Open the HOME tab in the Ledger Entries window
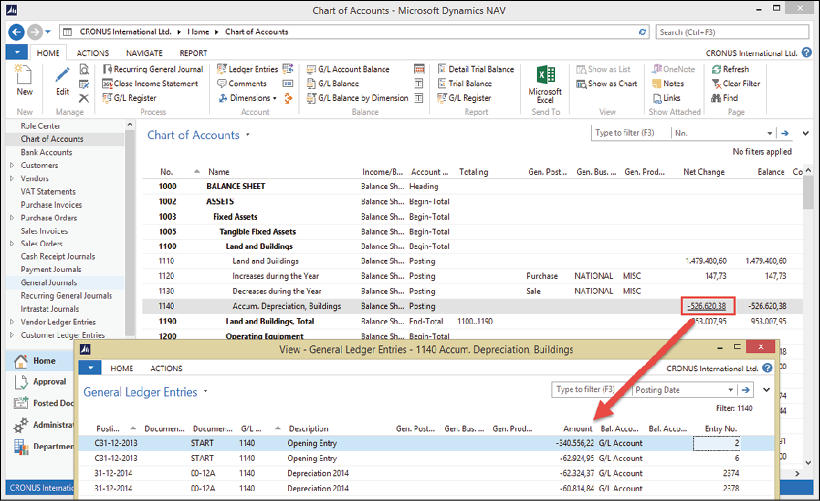This screenshot has width=820, height=501. click(x=122, y=368)
